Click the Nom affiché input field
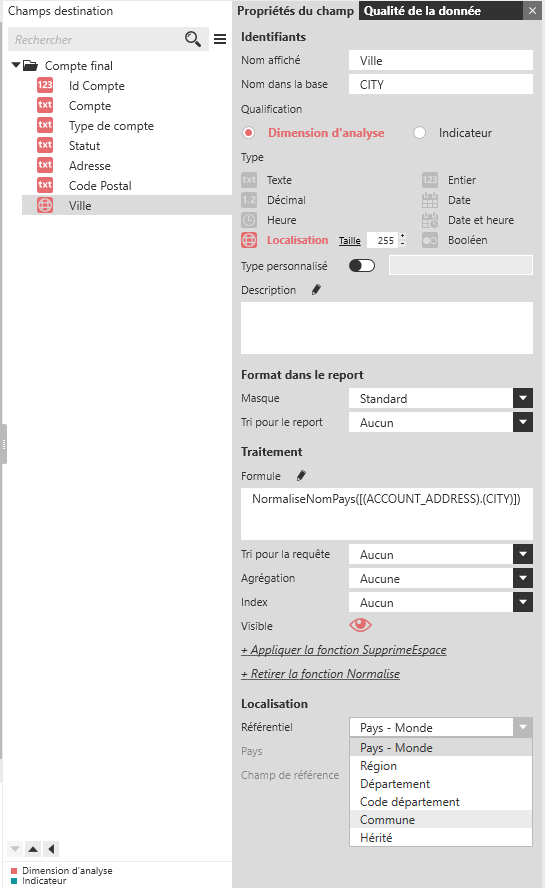 pyautogui.click(x=441, y=60)
